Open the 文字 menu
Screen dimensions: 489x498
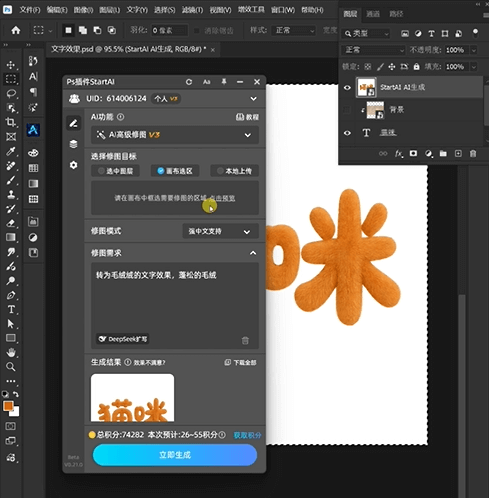coord(137,10)
